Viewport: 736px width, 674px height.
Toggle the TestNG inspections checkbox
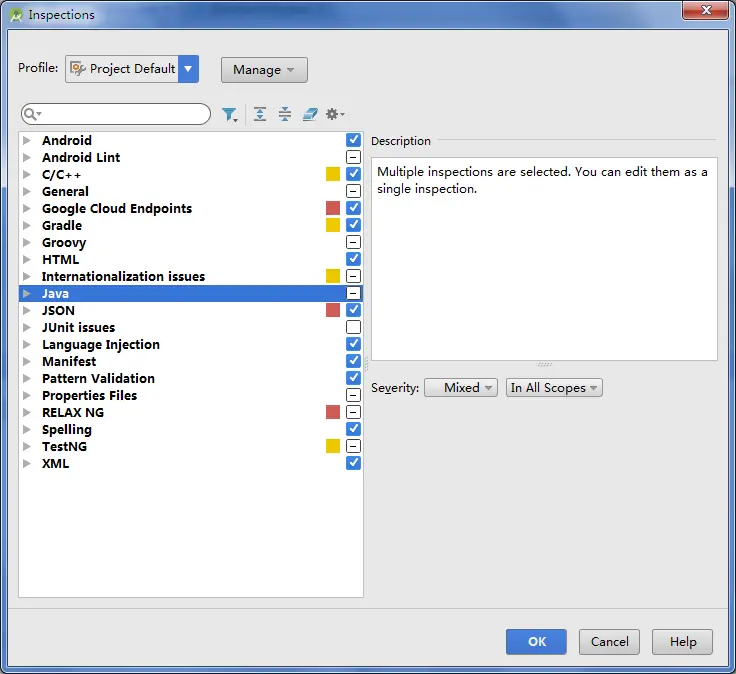click(353, 446)
